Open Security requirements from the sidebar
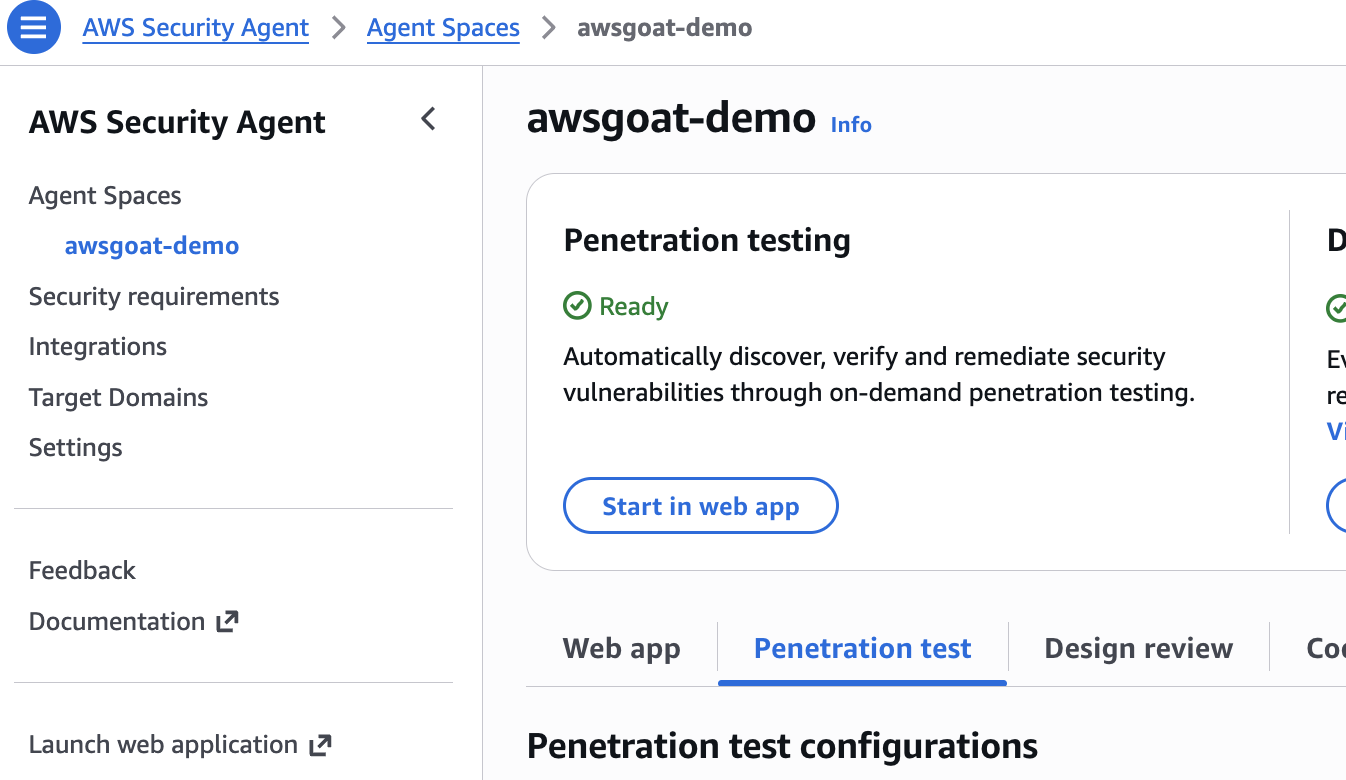 pos(154,296)
